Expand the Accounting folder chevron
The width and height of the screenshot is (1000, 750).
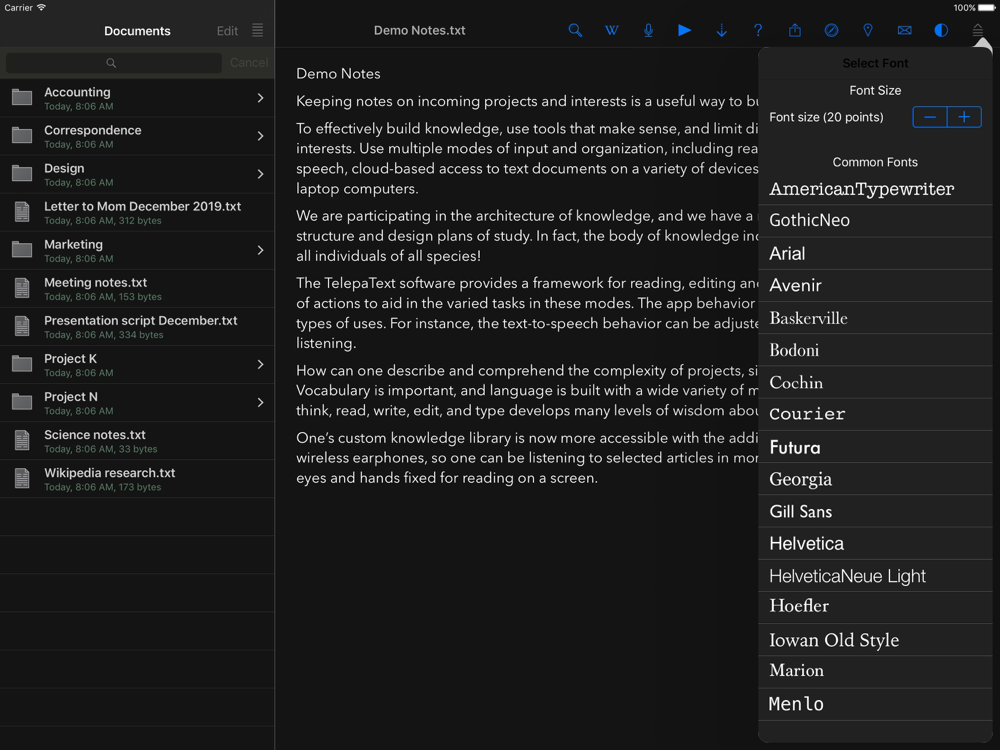pyautogui.click(x=260, y=98)
